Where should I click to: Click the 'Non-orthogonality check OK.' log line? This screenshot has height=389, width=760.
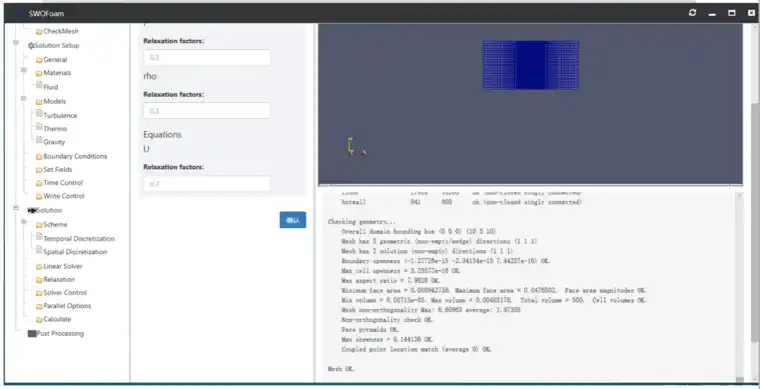(387, 320)
